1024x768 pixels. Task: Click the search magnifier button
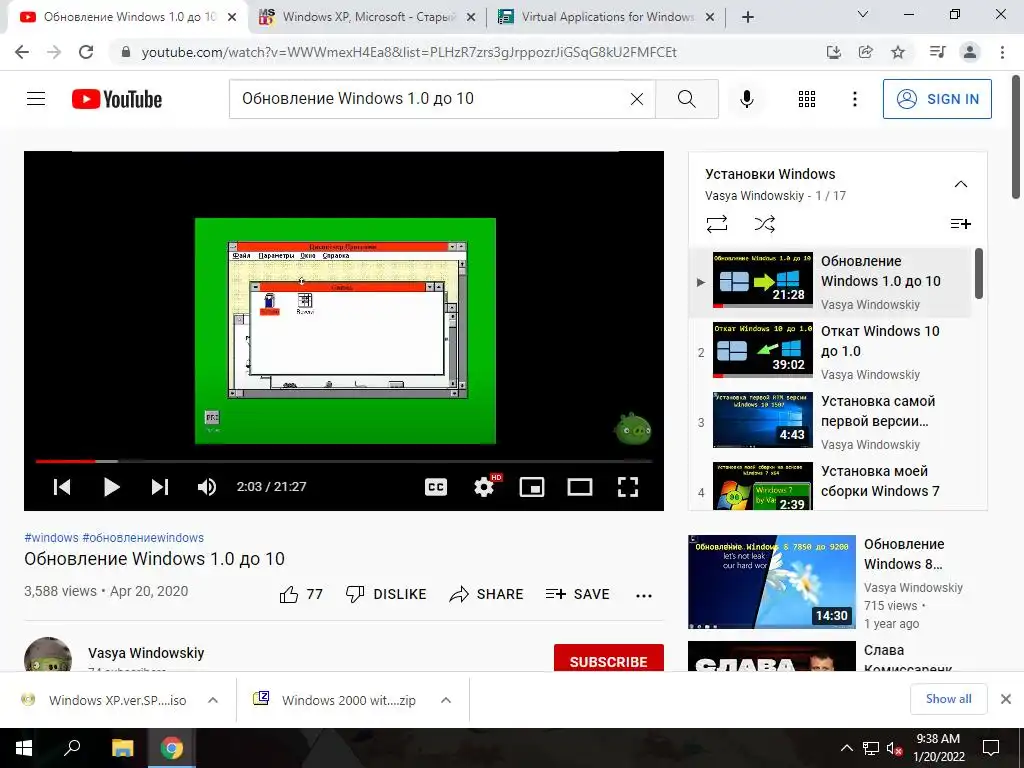click(686, 99)
